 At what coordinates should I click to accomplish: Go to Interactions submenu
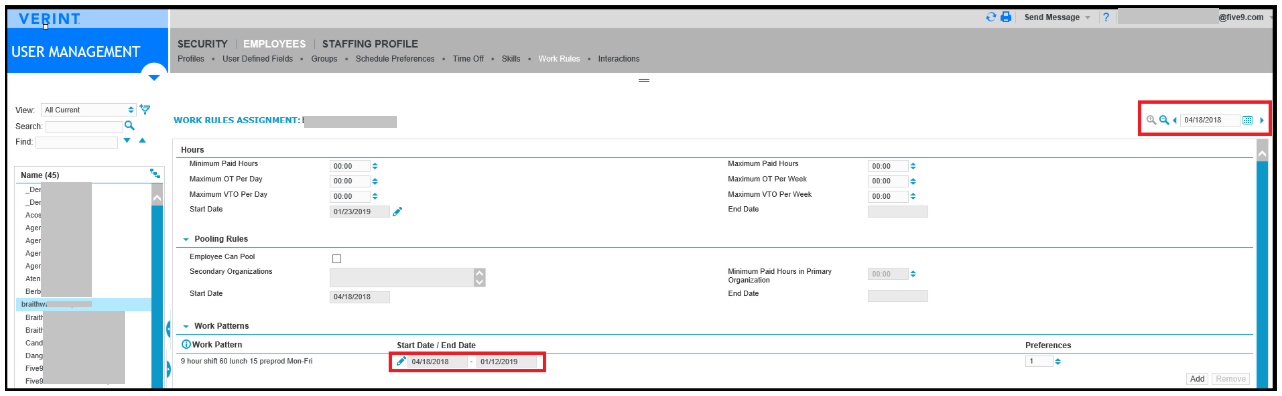tap(619, 59)
